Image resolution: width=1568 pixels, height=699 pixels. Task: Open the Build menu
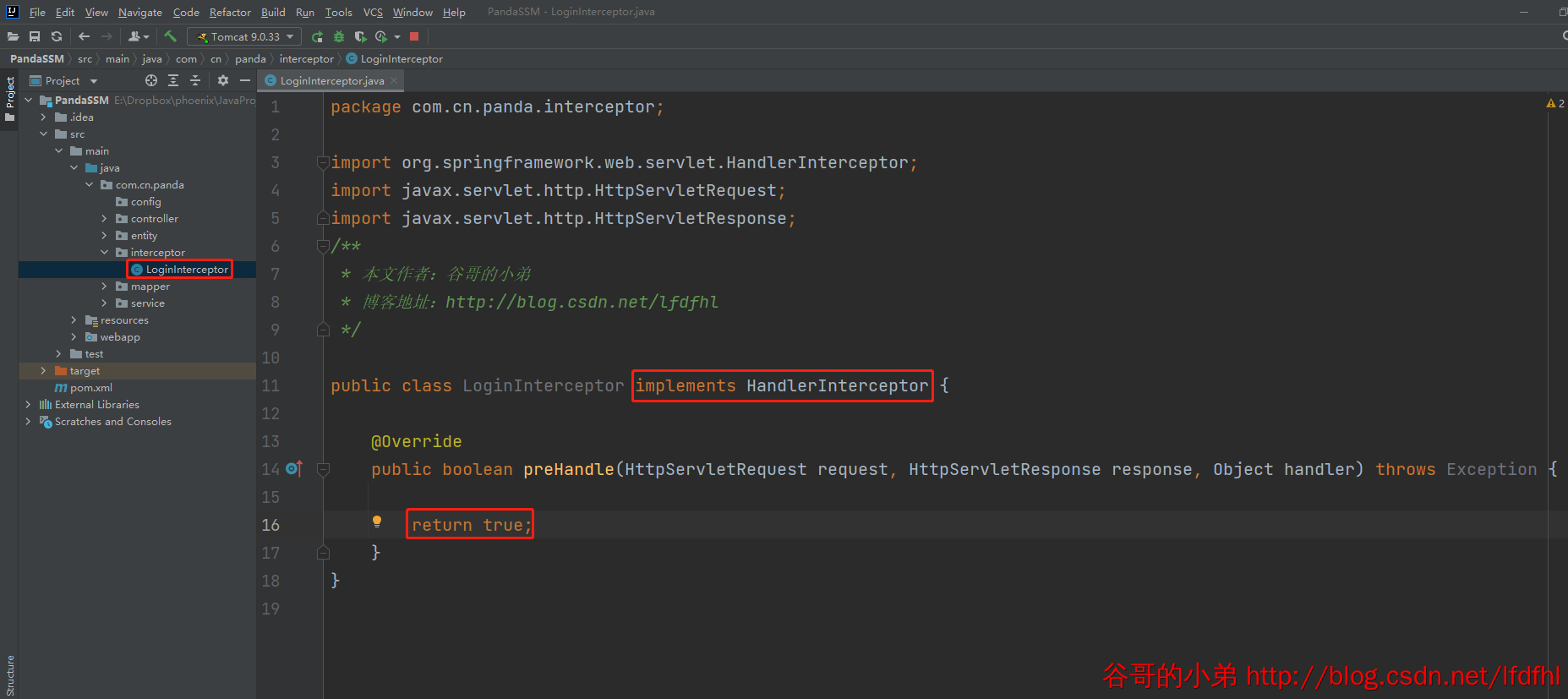tap(273, 12)
